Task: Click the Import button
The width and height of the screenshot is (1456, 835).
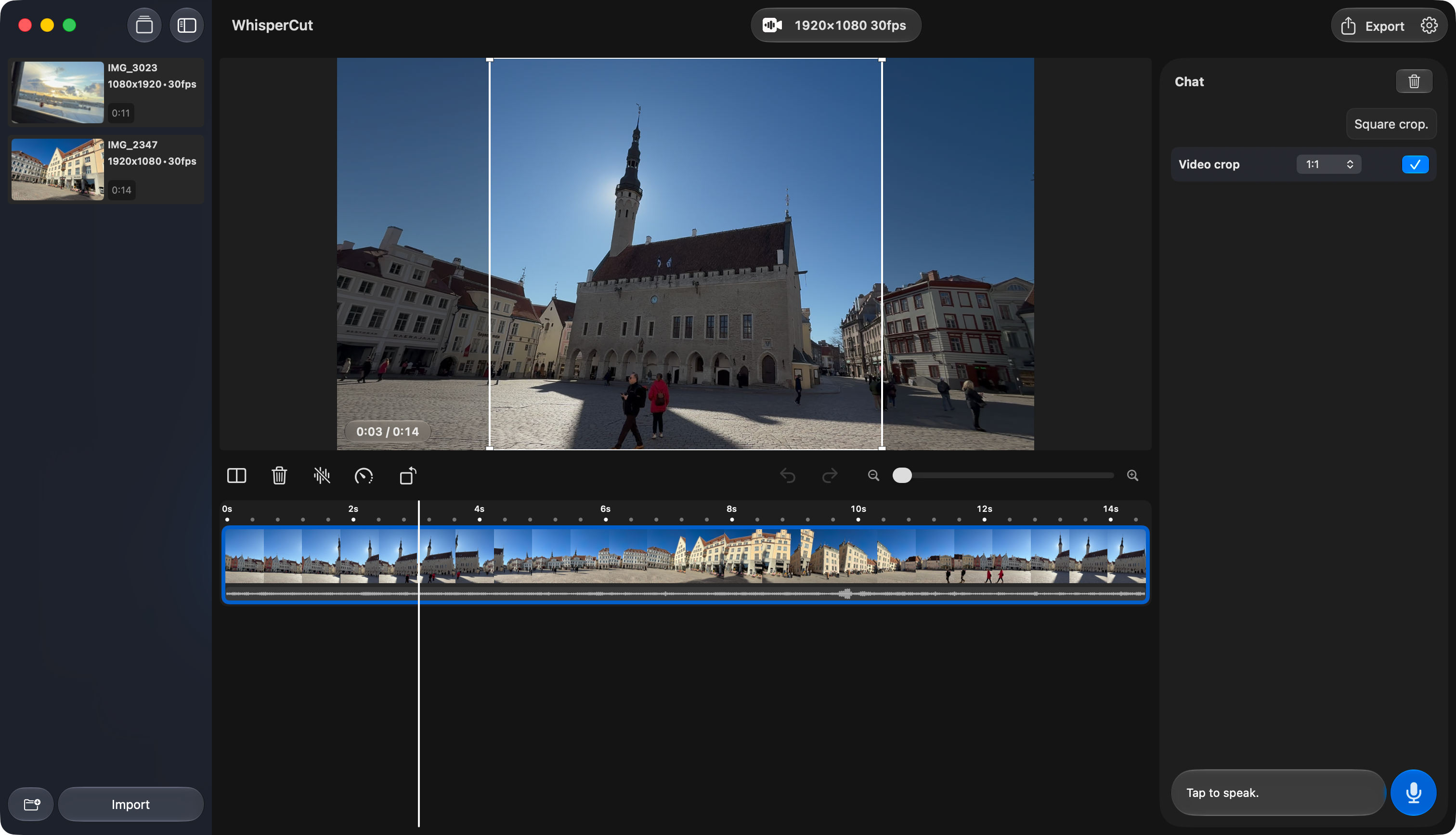Action: (130, 804)
